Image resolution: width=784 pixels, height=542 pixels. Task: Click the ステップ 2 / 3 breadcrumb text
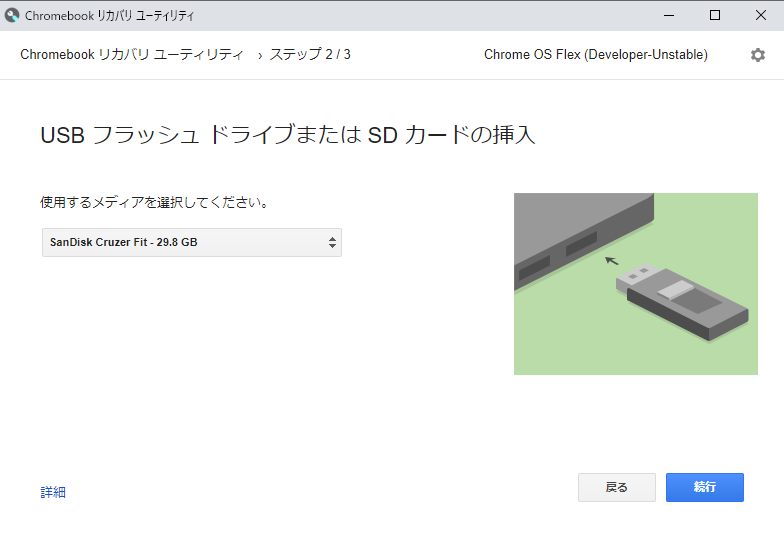(x=310, y=54)
